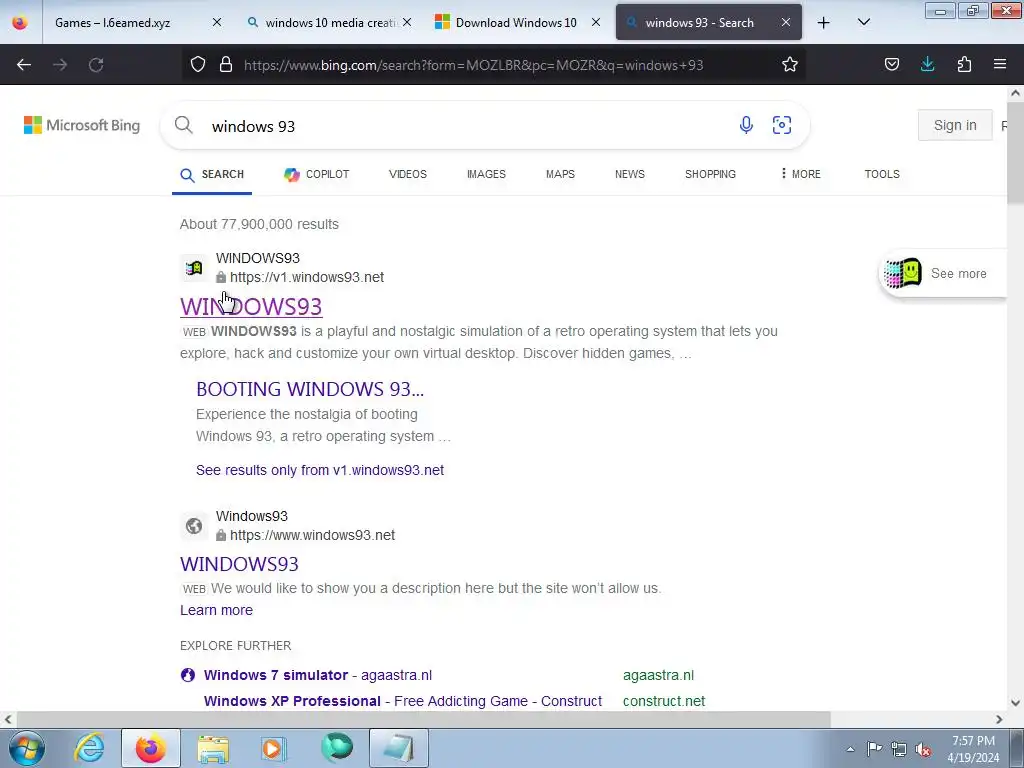
Task: Switch to the COPILOT tab
Action: click(x=317, y=174)
